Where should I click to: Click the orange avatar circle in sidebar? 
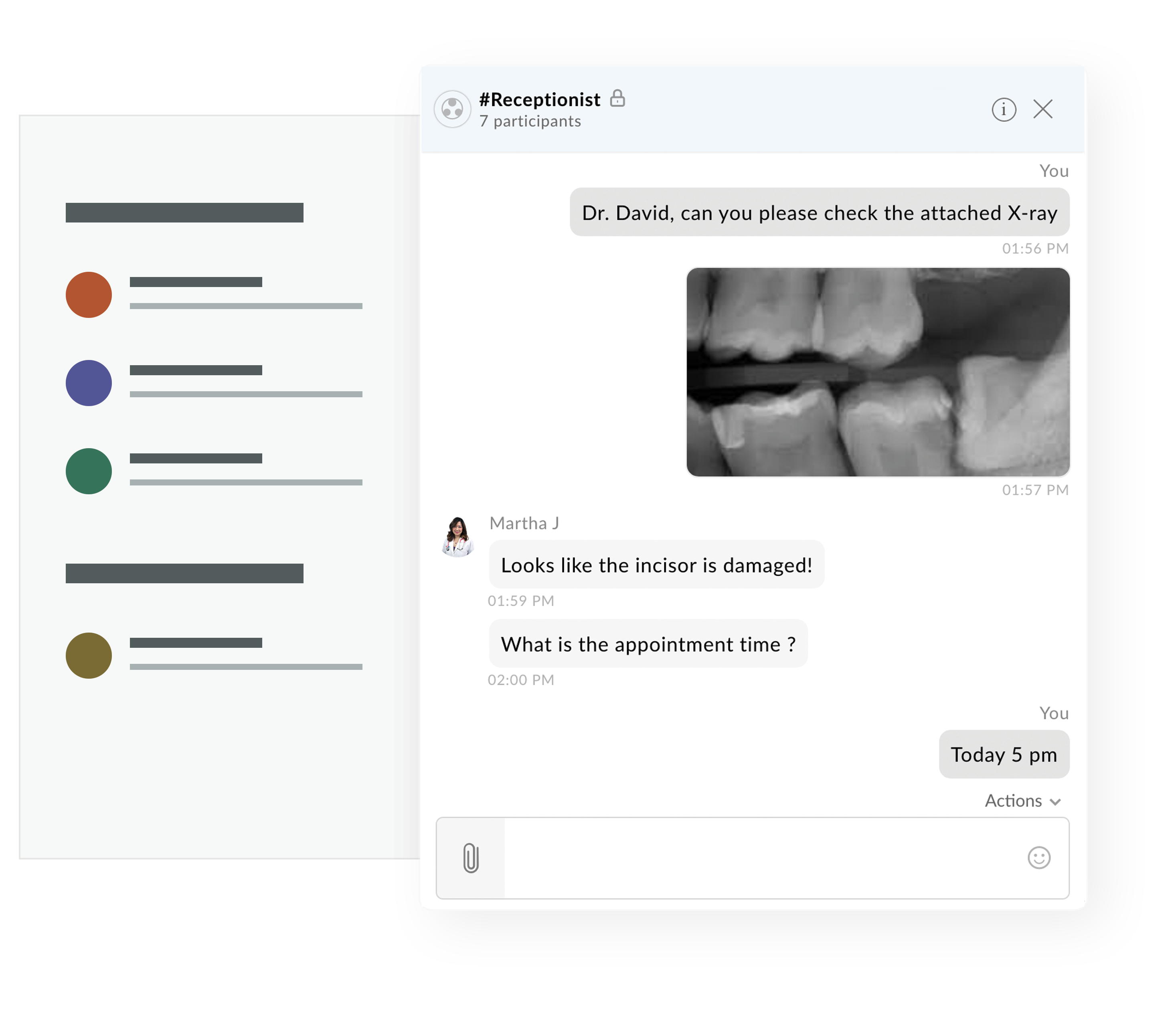pyautogui.click(x=89, y=295)
